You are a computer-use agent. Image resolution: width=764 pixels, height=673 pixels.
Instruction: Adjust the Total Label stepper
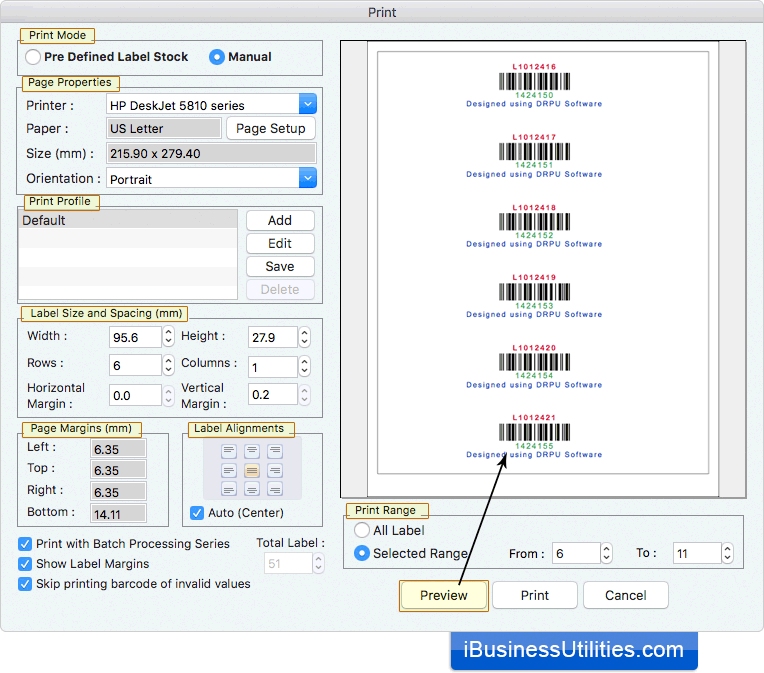coord(318,563)
